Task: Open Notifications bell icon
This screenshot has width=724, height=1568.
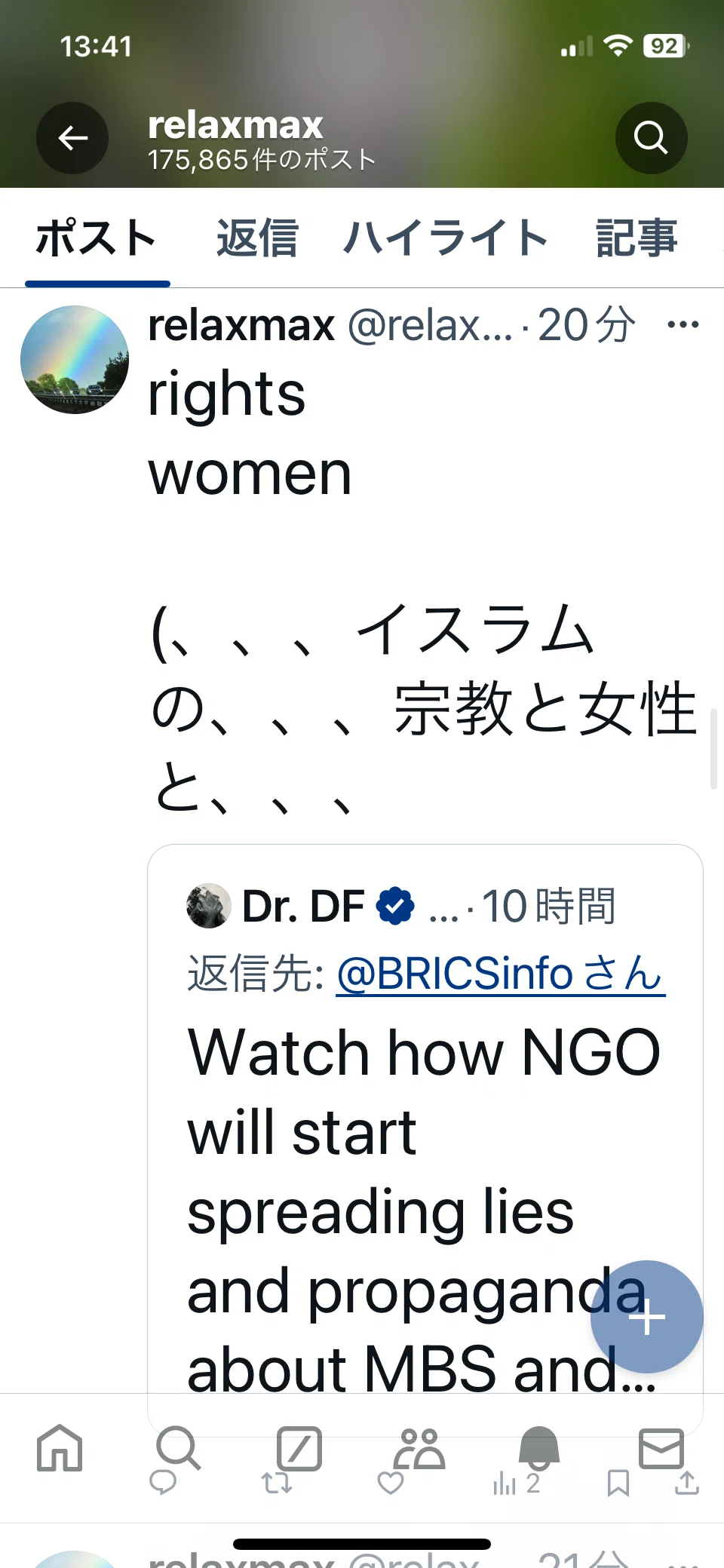Action: [x=539, y=1447]
